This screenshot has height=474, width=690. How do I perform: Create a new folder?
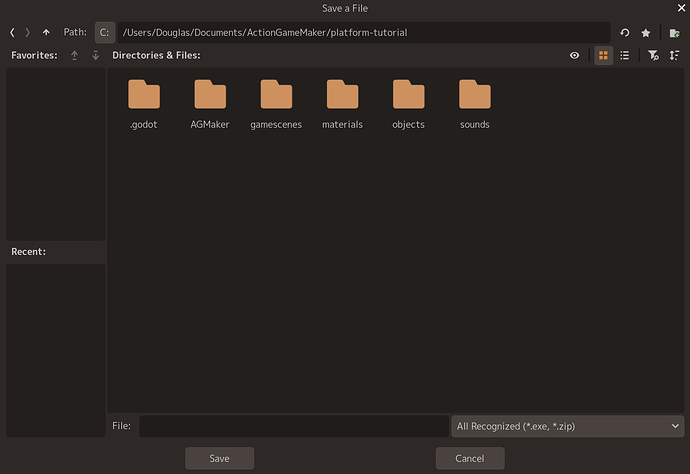pos(674,33)
